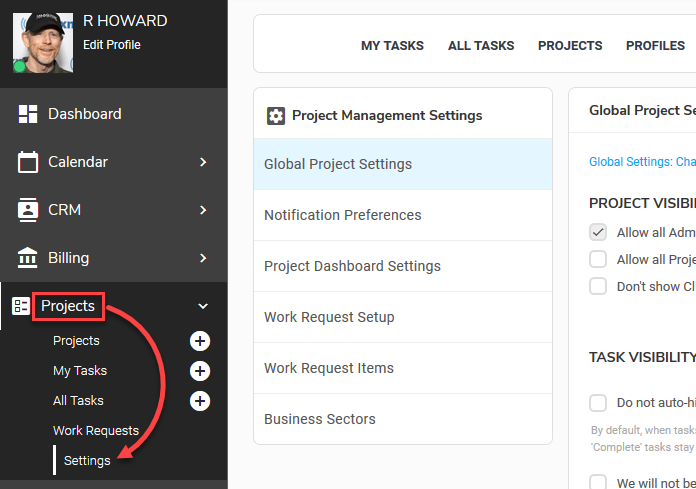
Task: Open the Settings submenu item
Action: tap(87, 461)
